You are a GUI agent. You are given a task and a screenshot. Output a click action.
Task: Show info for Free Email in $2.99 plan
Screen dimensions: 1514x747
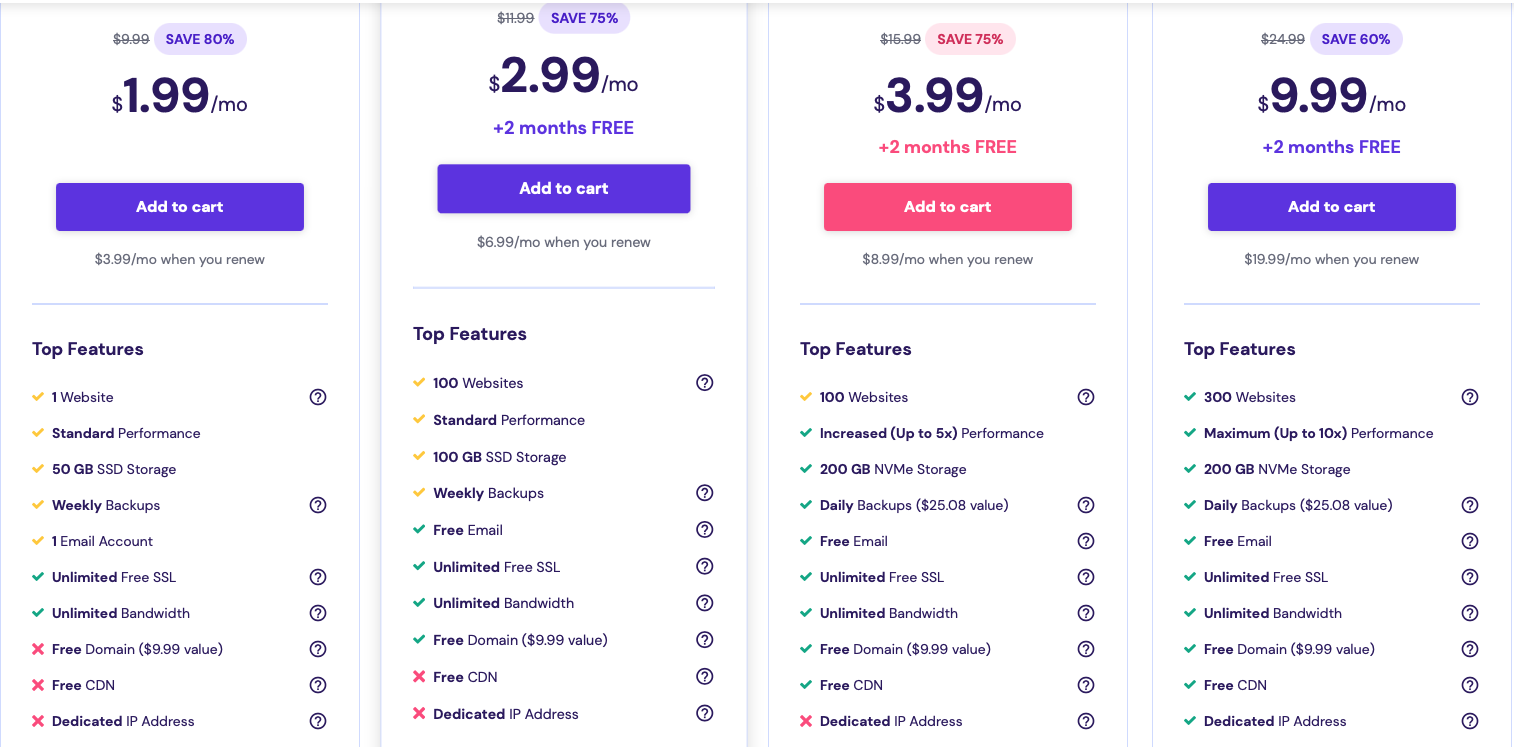tap(705, 530)
